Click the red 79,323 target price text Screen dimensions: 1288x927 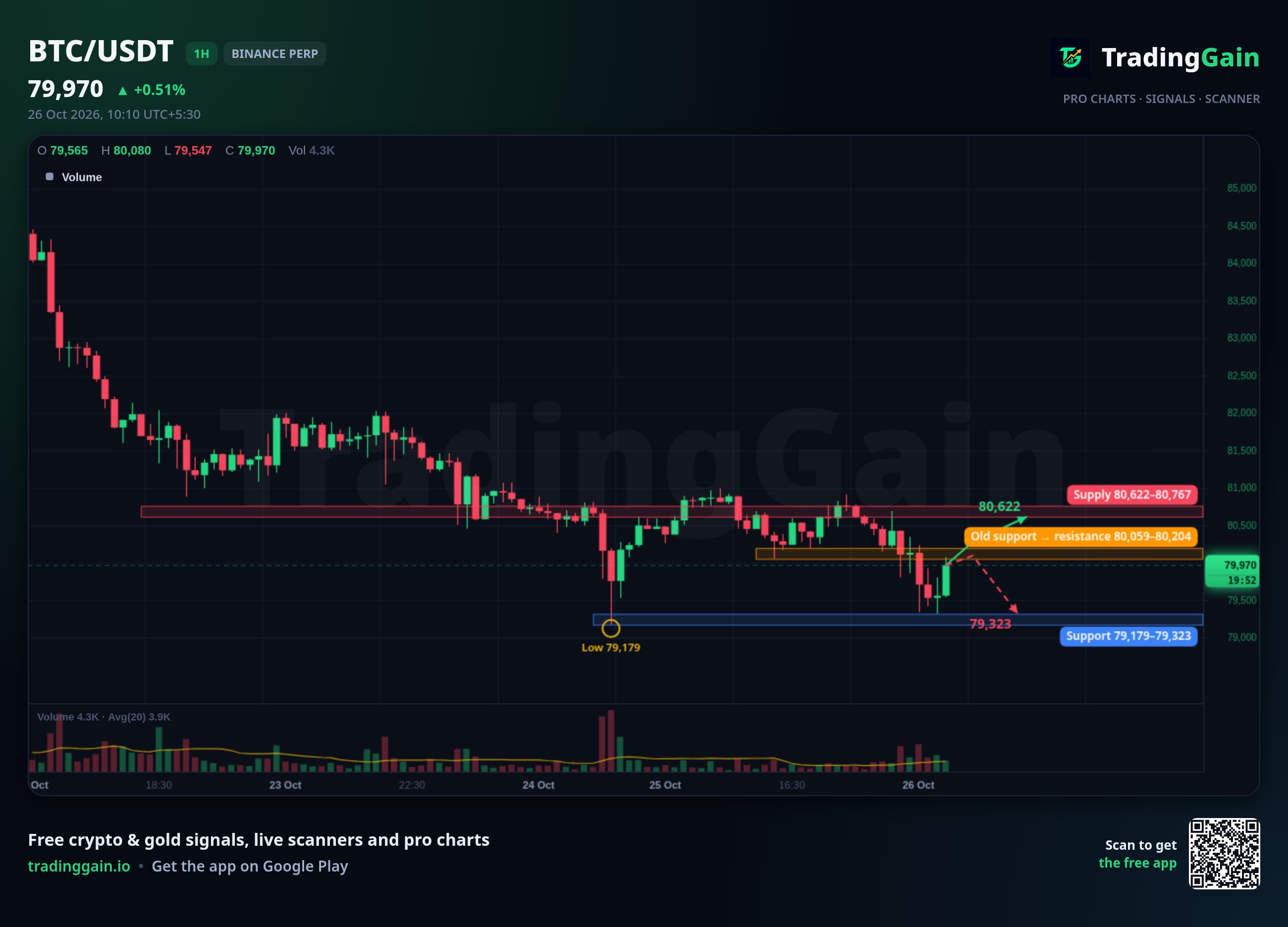point(990,624)
